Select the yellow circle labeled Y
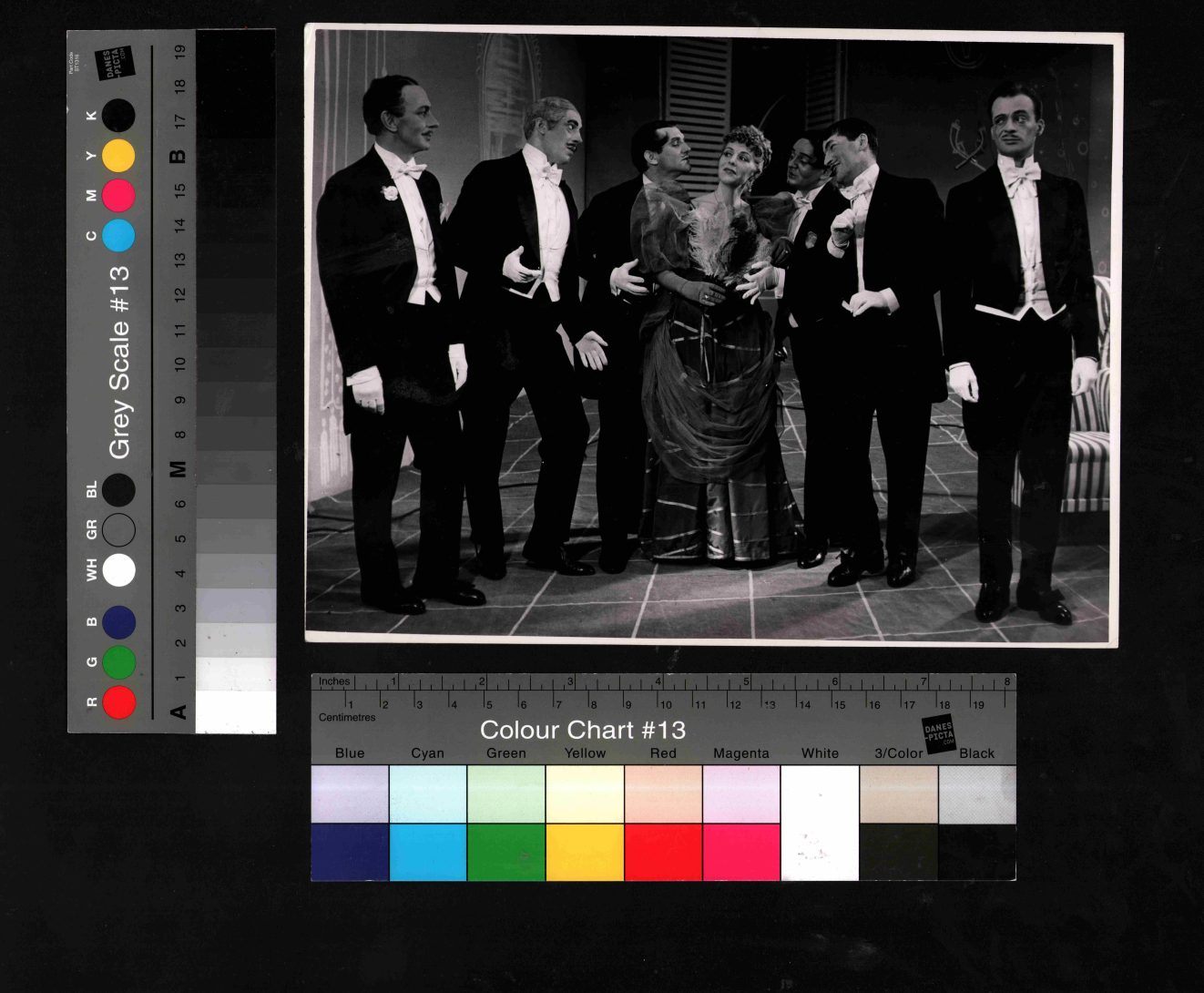 118,156
